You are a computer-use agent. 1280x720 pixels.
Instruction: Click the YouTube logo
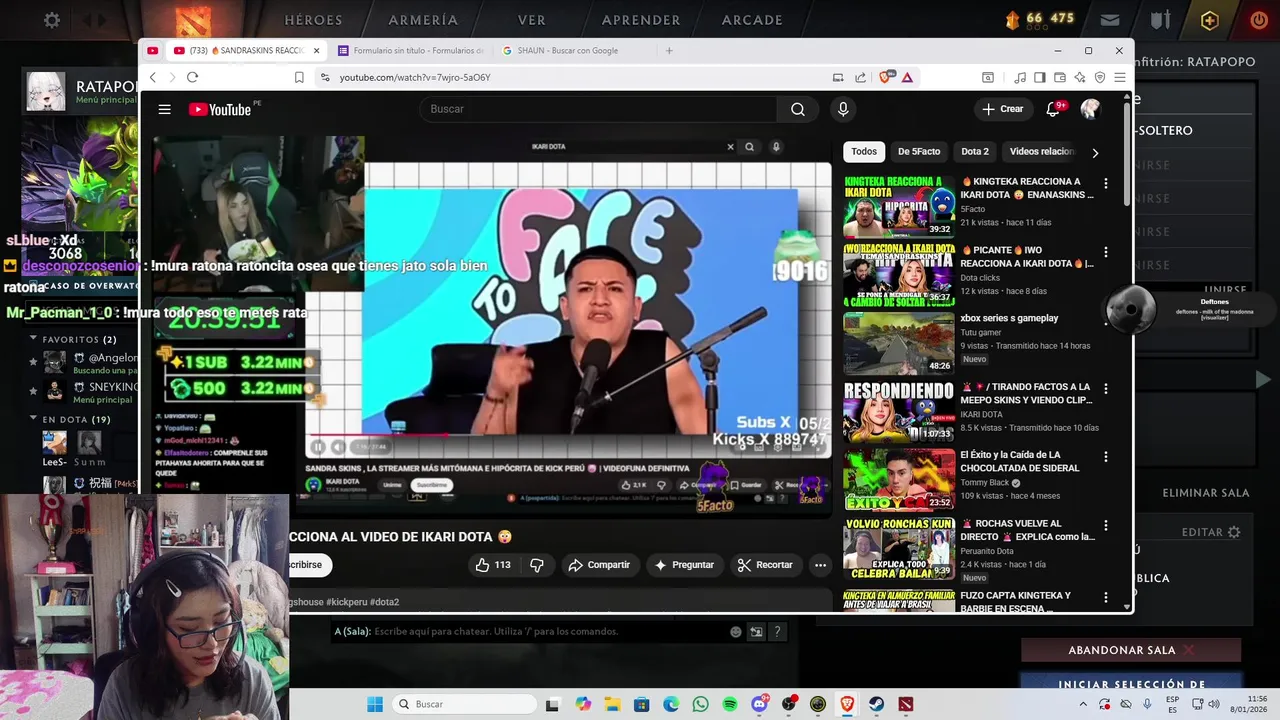click(220, 110)
